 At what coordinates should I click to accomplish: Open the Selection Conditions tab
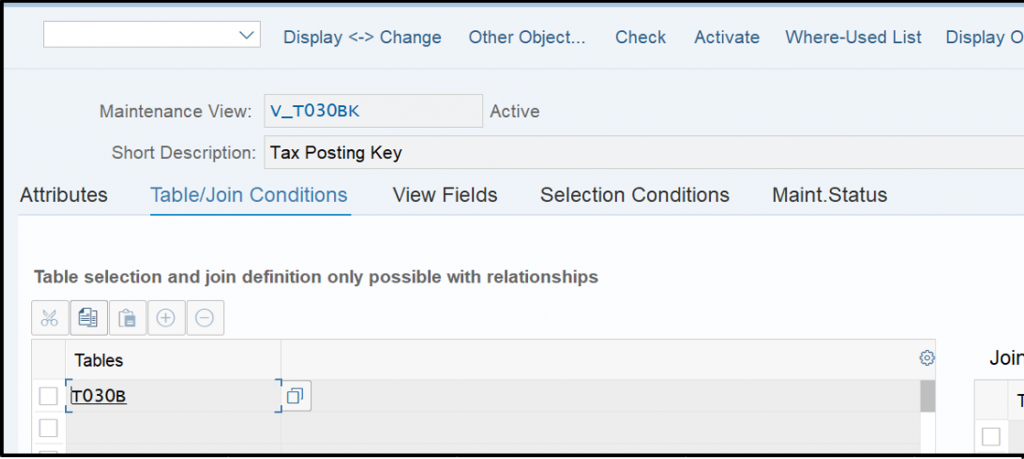coord(635,195)
